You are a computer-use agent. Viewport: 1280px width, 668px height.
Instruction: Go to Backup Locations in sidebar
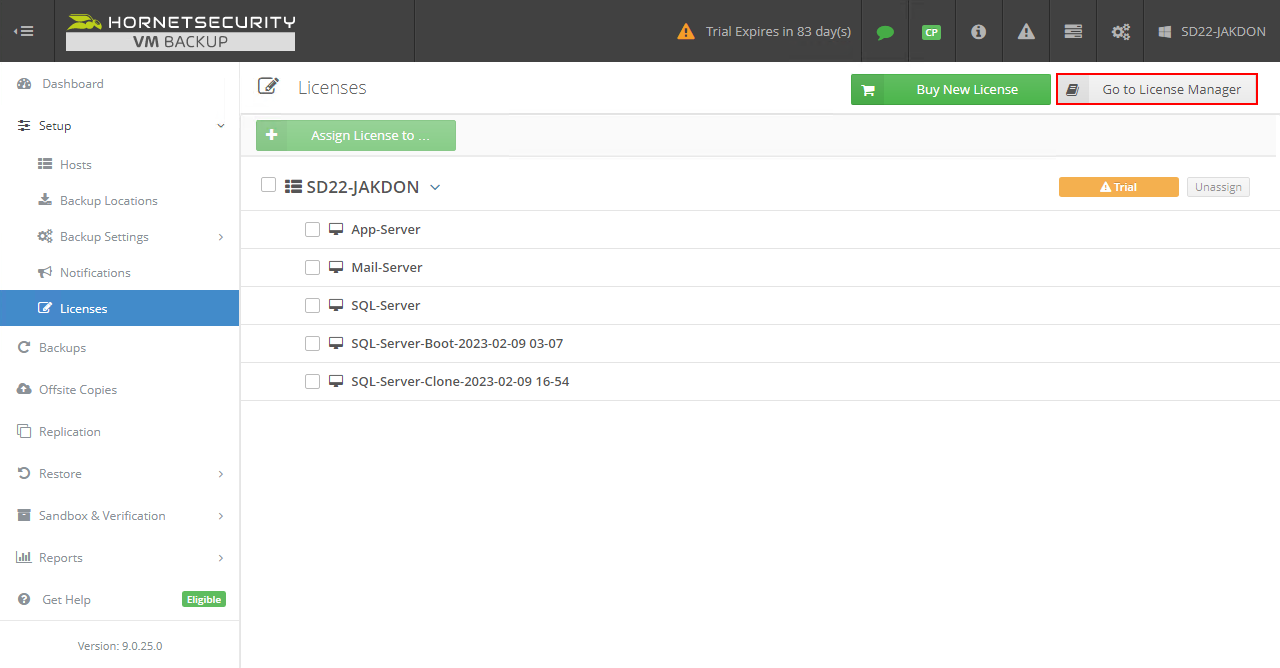(x=108, y=201)
